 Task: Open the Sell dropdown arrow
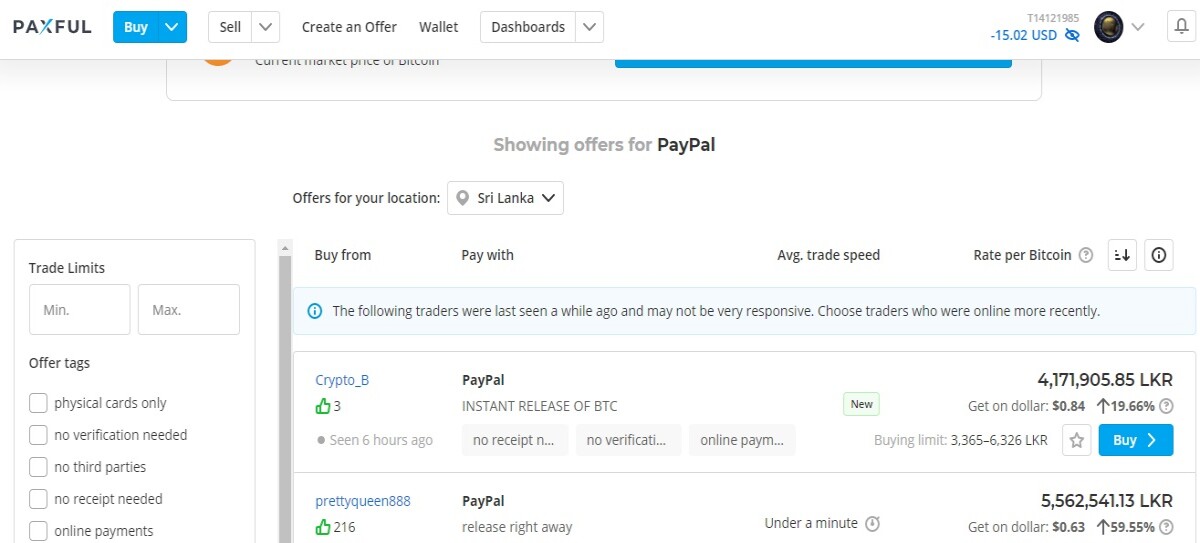(266, 27)
